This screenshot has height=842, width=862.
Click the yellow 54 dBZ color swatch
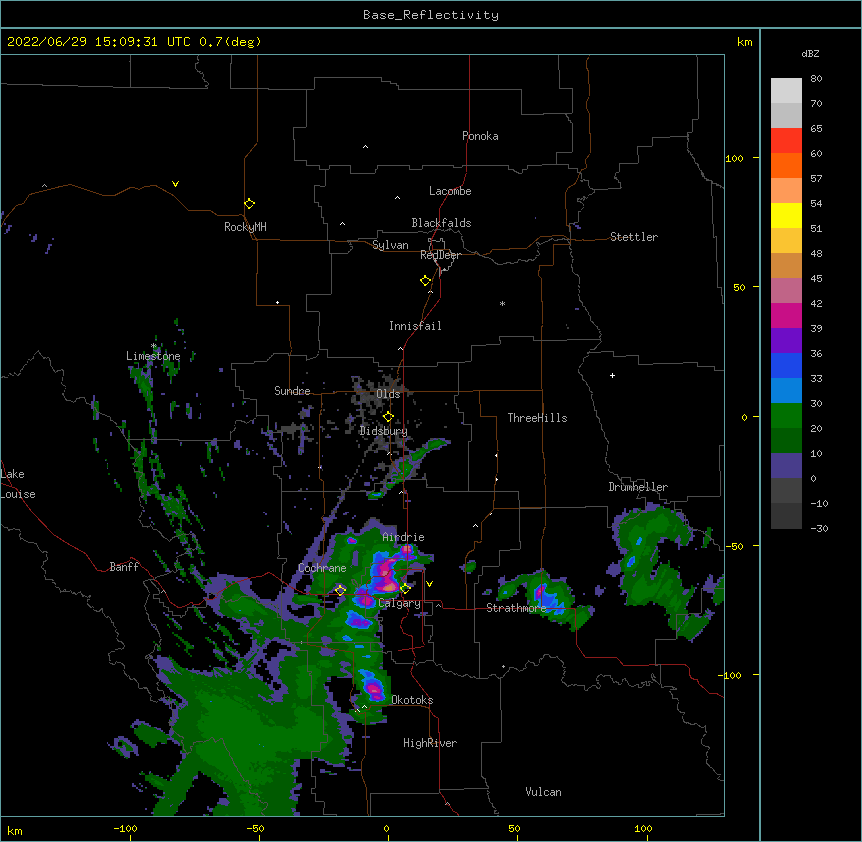(x=786, y=215)
